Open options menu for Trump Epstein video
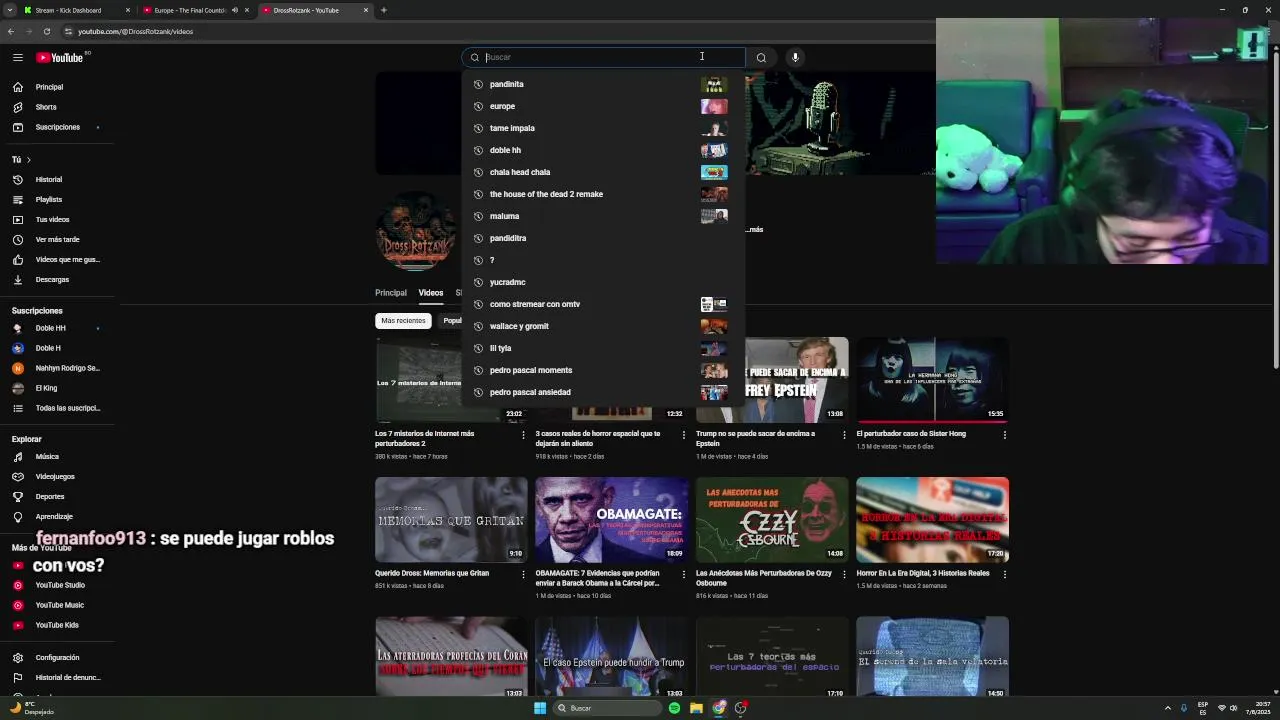 (844, 435)
